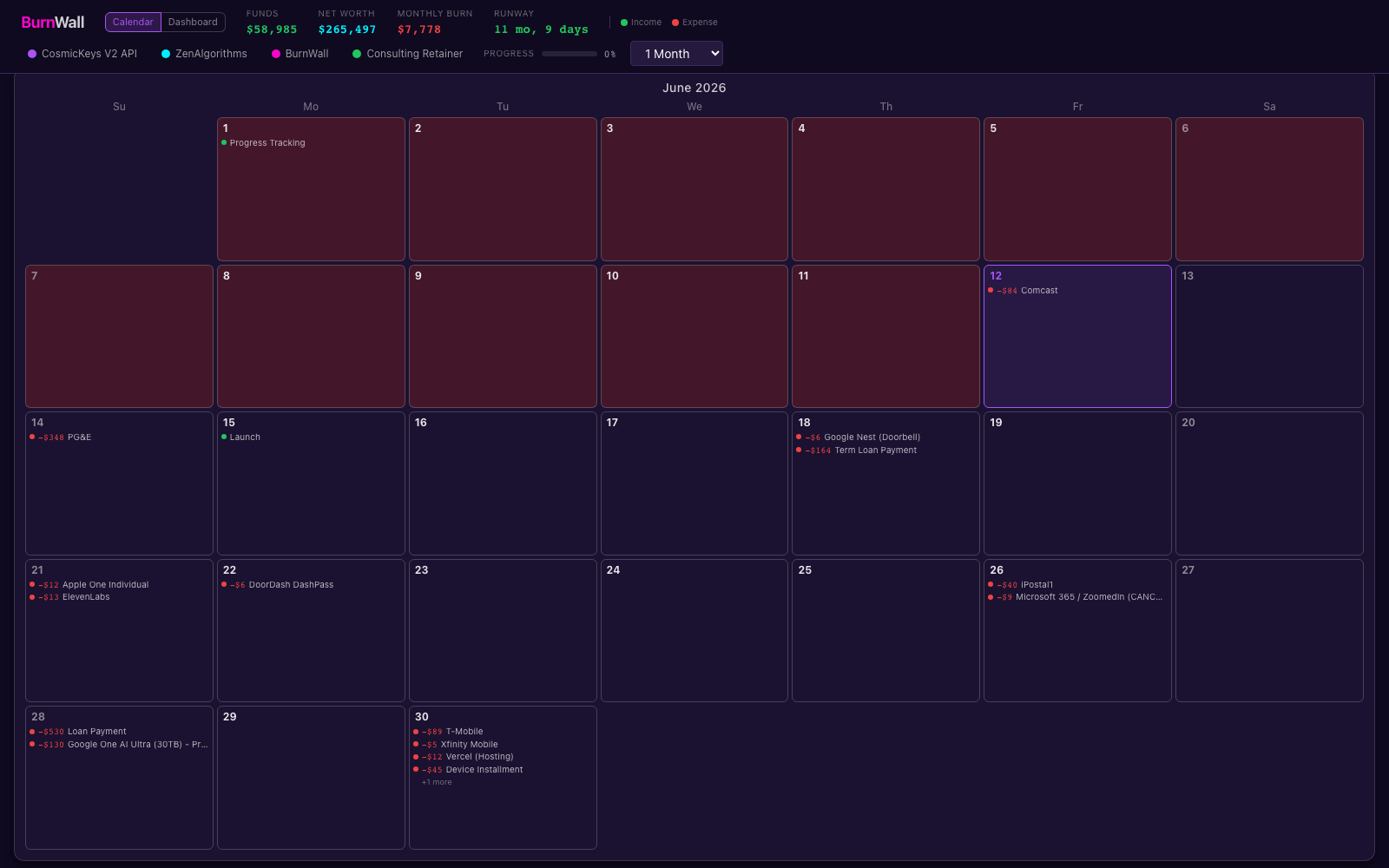Select the BurnWall project chip
Screen dimensions: 1389x868
(x=300, y=54)
